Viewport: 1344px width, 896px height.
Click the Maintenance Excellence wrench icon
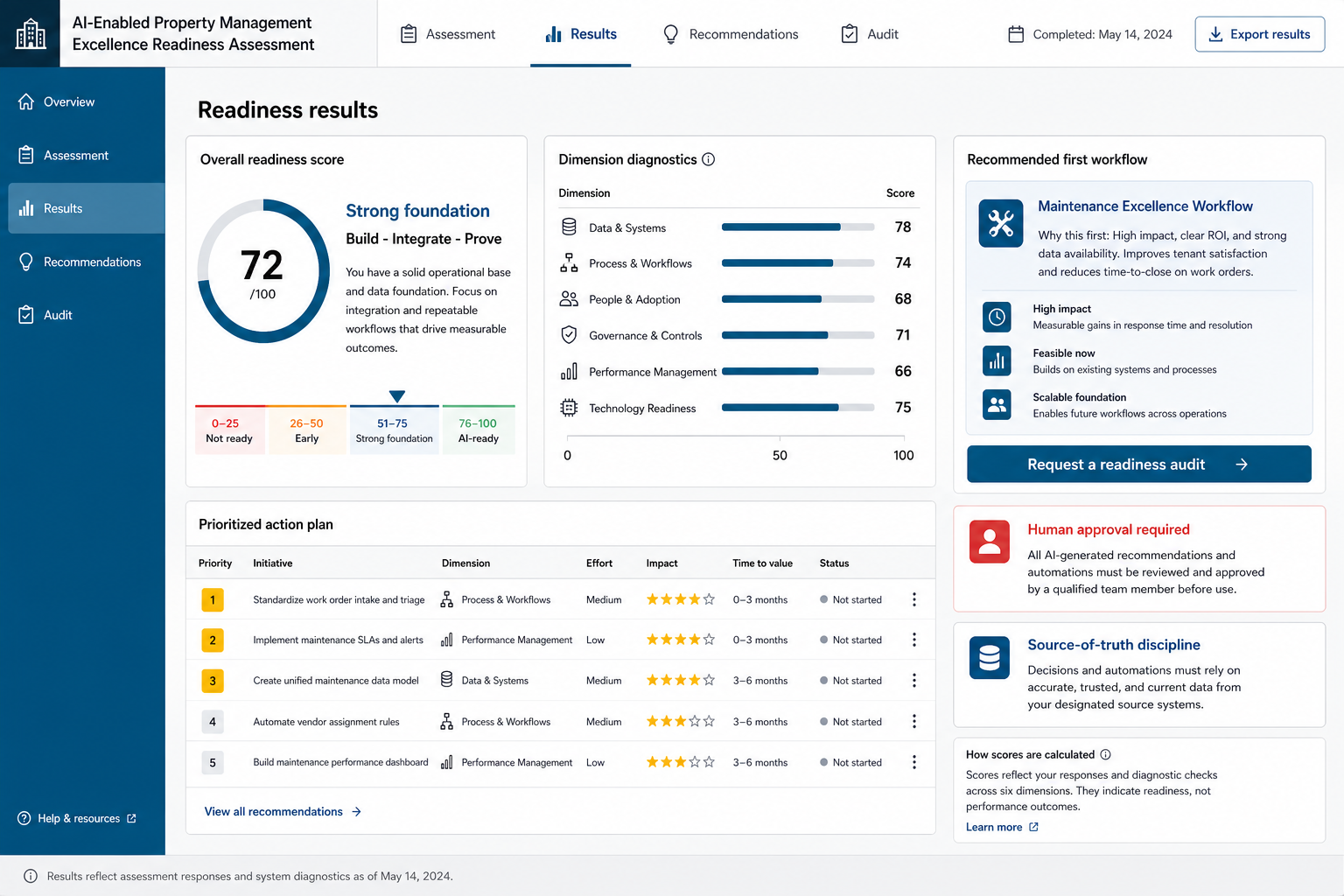pyautogui.click(x=1001, y=224)
